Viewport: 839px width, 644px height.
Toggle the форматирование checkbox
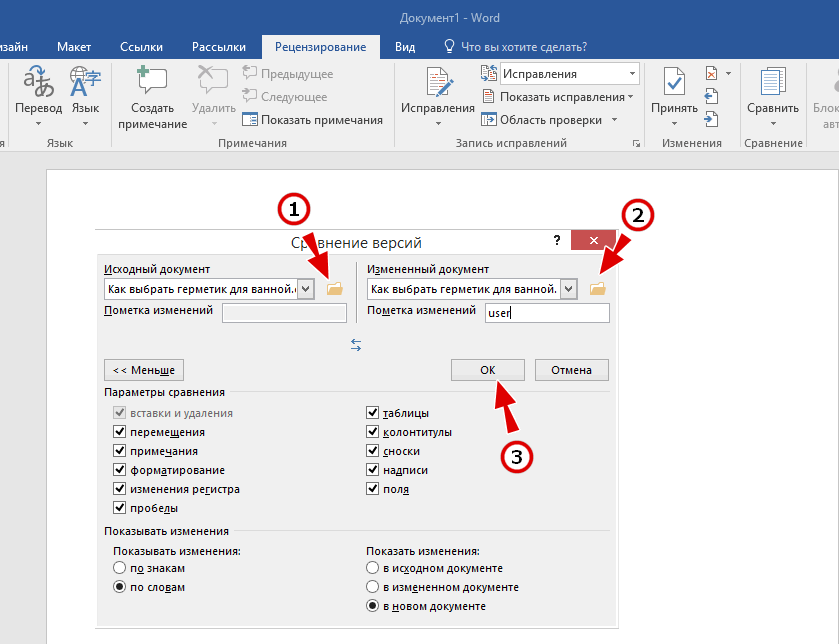point(119,470)
